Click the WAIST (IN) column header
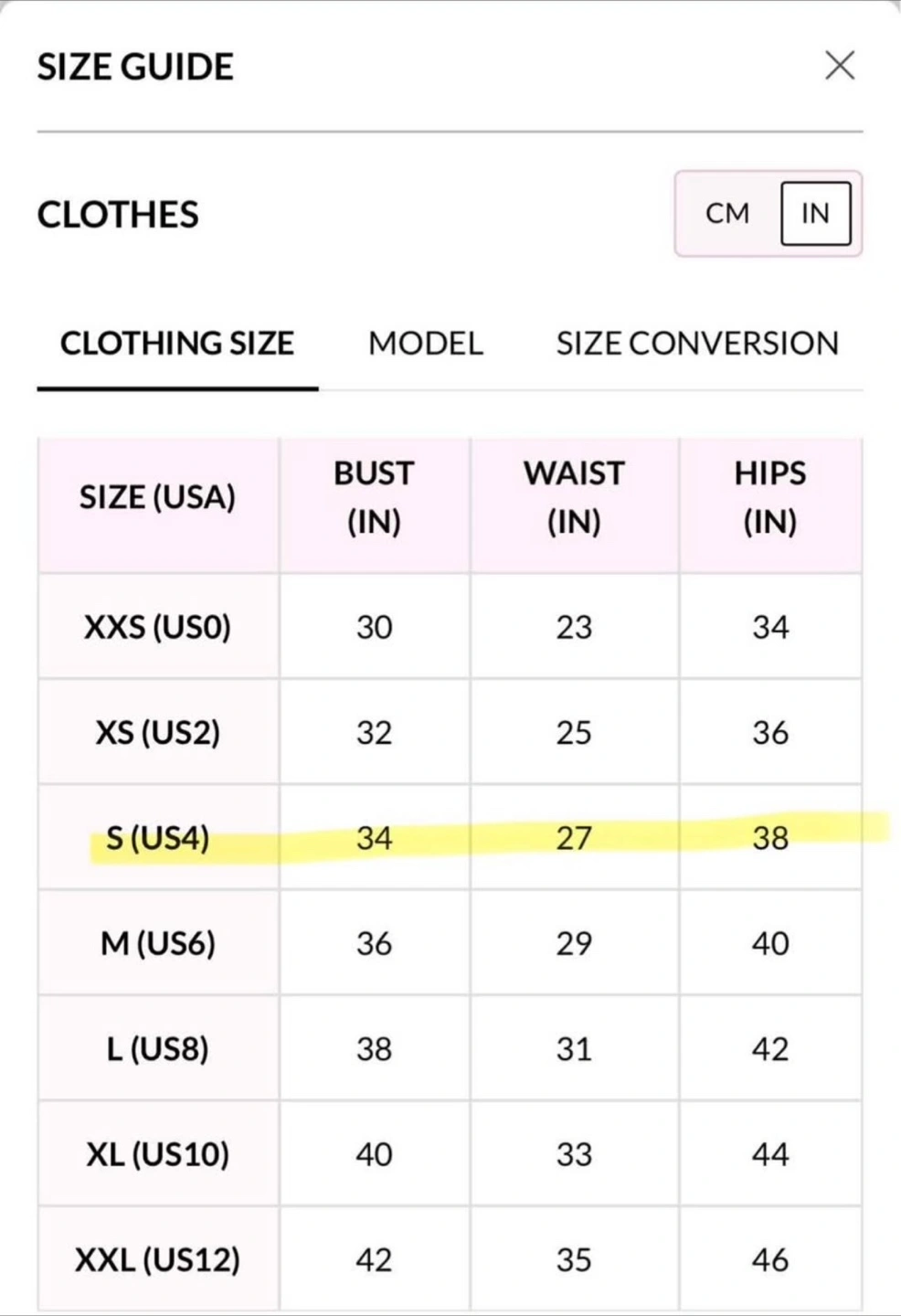This screenshot has width=901, height=1316. point(574,497)
